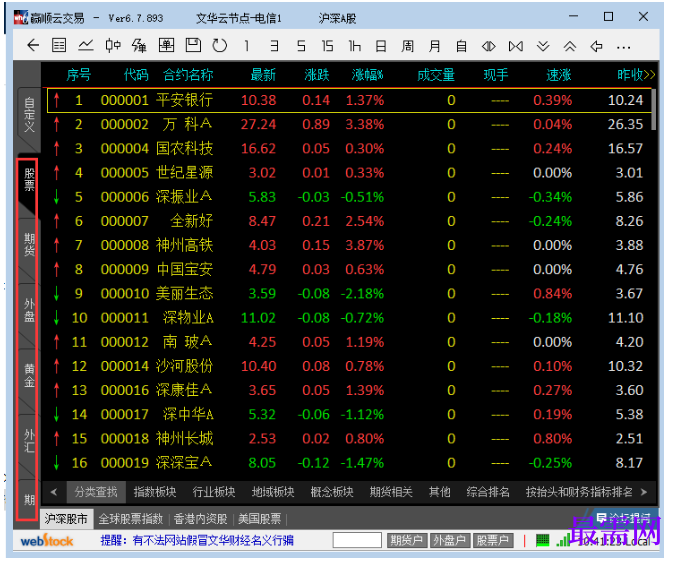The image size is (680, 562).
Task: Sort by the 涨幅% column header
Action: click(367, 75)
